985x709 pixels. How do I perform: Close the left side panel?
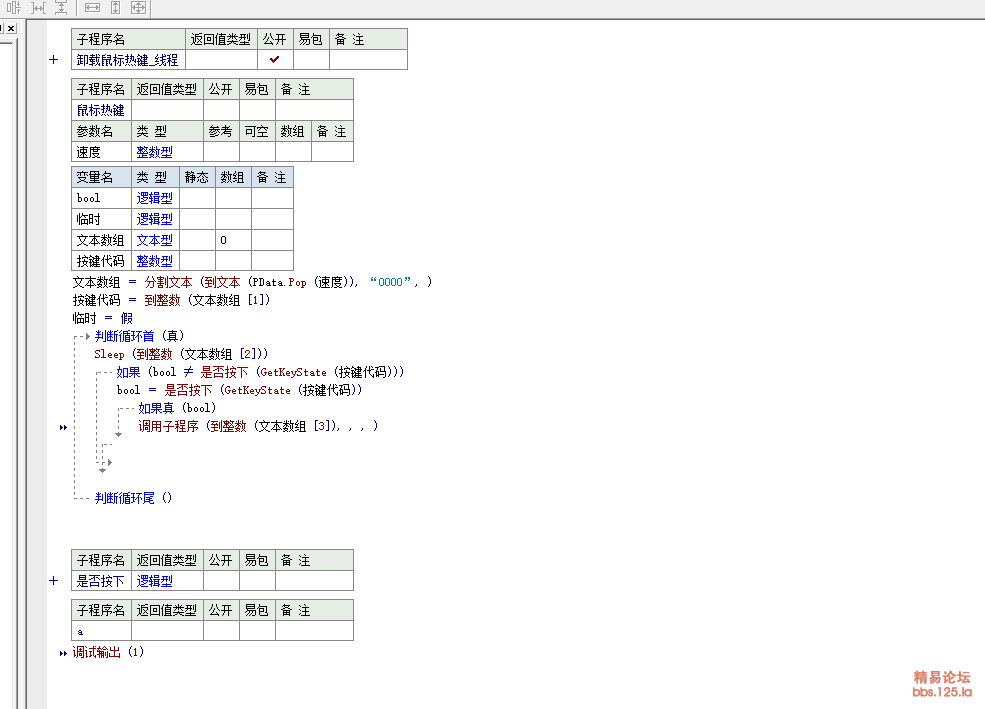pyautogui.click(x=11, y=28)
